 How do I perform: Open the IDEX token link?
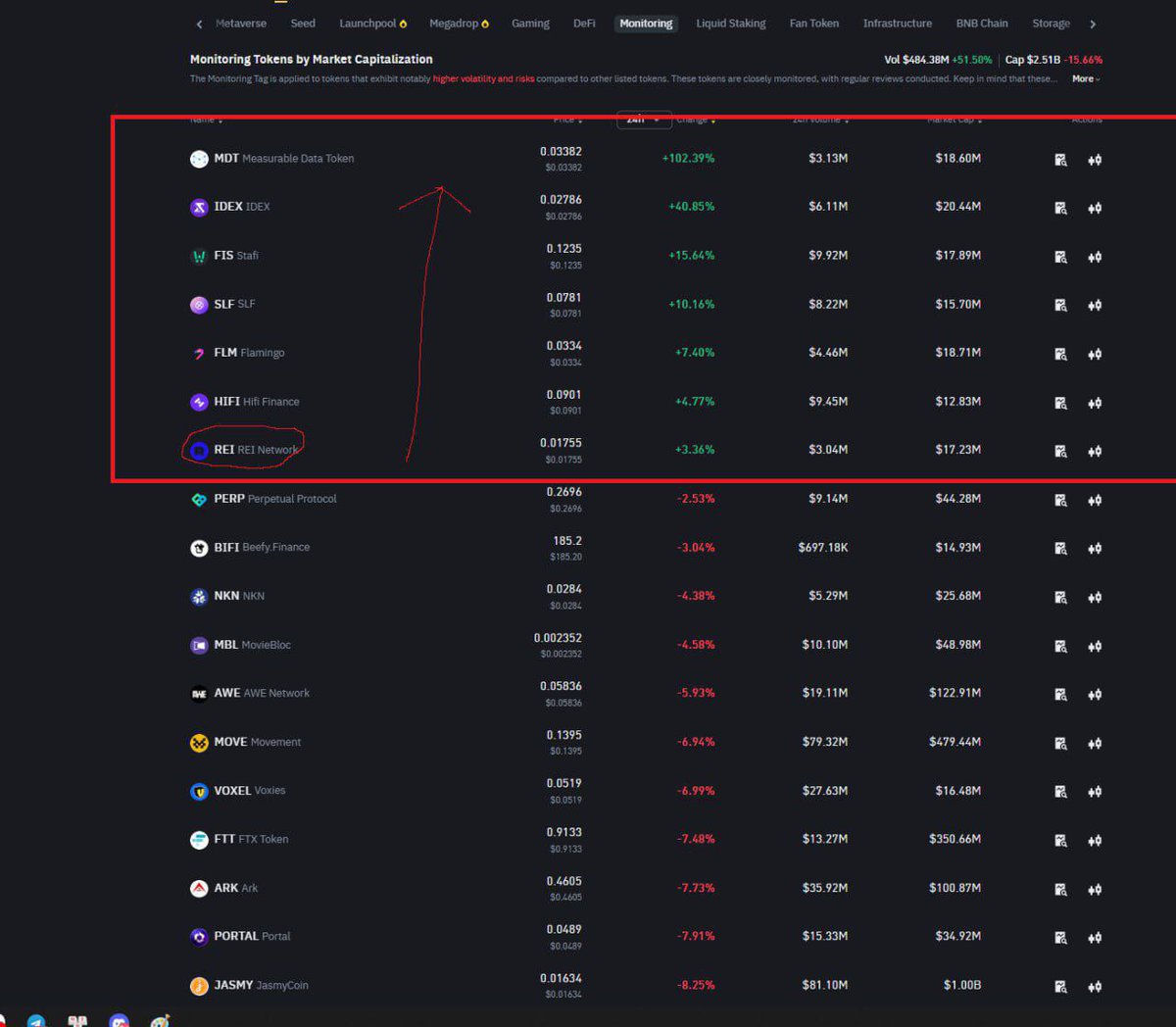click(x=242, y=207)
